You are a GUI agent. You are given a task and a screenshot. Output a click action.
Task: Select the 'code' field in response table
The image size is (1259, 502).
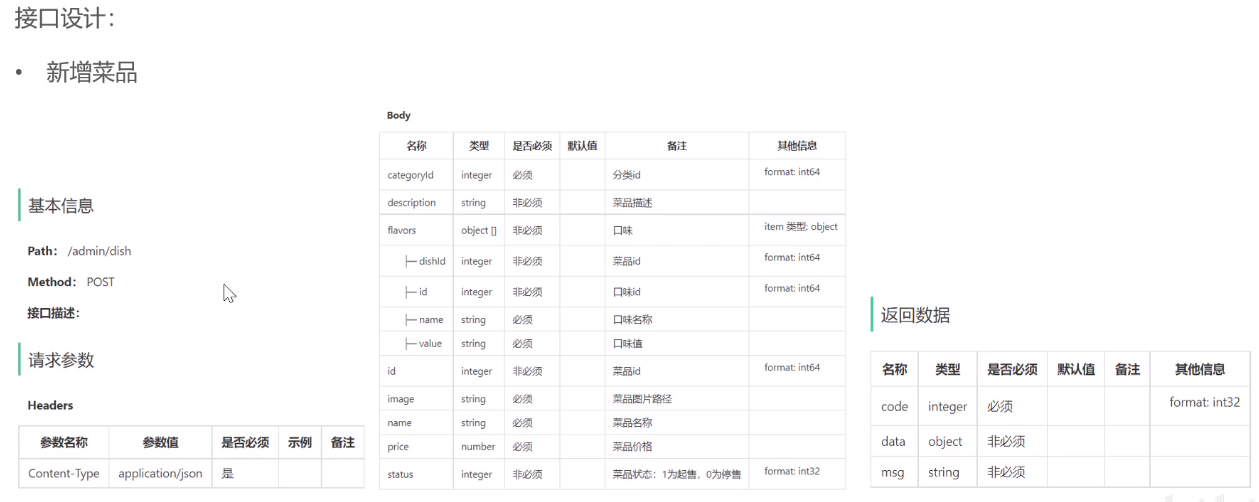[x=894, y=406]
